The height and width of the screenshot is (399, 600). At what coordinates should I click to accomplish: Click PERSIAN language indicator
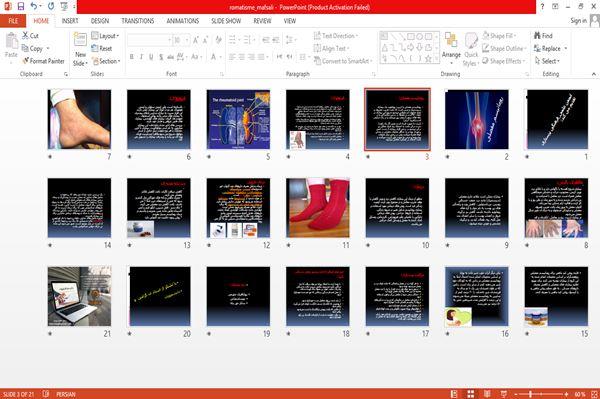[66, 394]
